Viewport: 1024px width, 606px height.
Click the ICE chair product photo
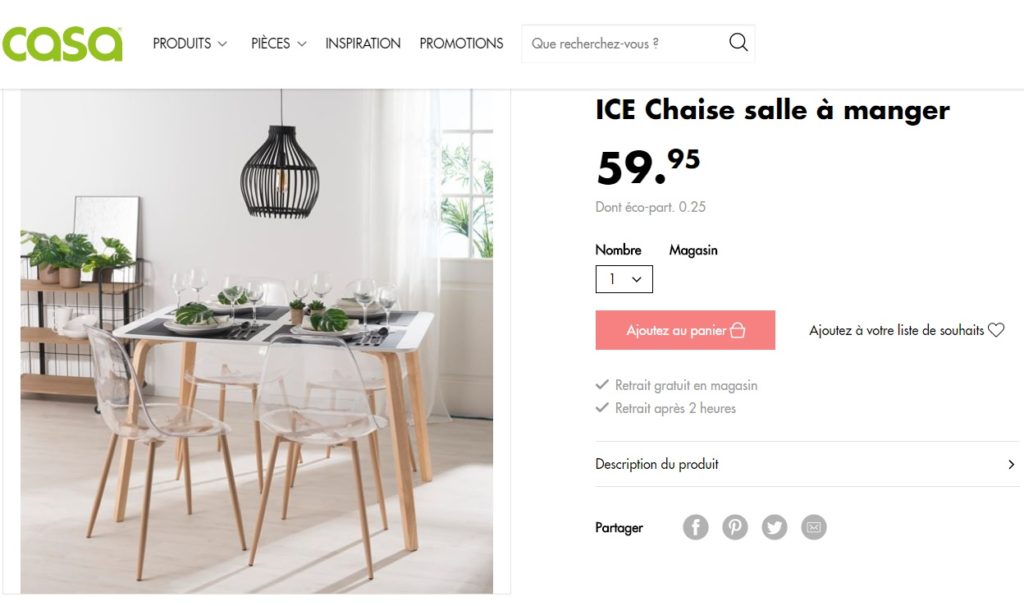coord(257,342)
